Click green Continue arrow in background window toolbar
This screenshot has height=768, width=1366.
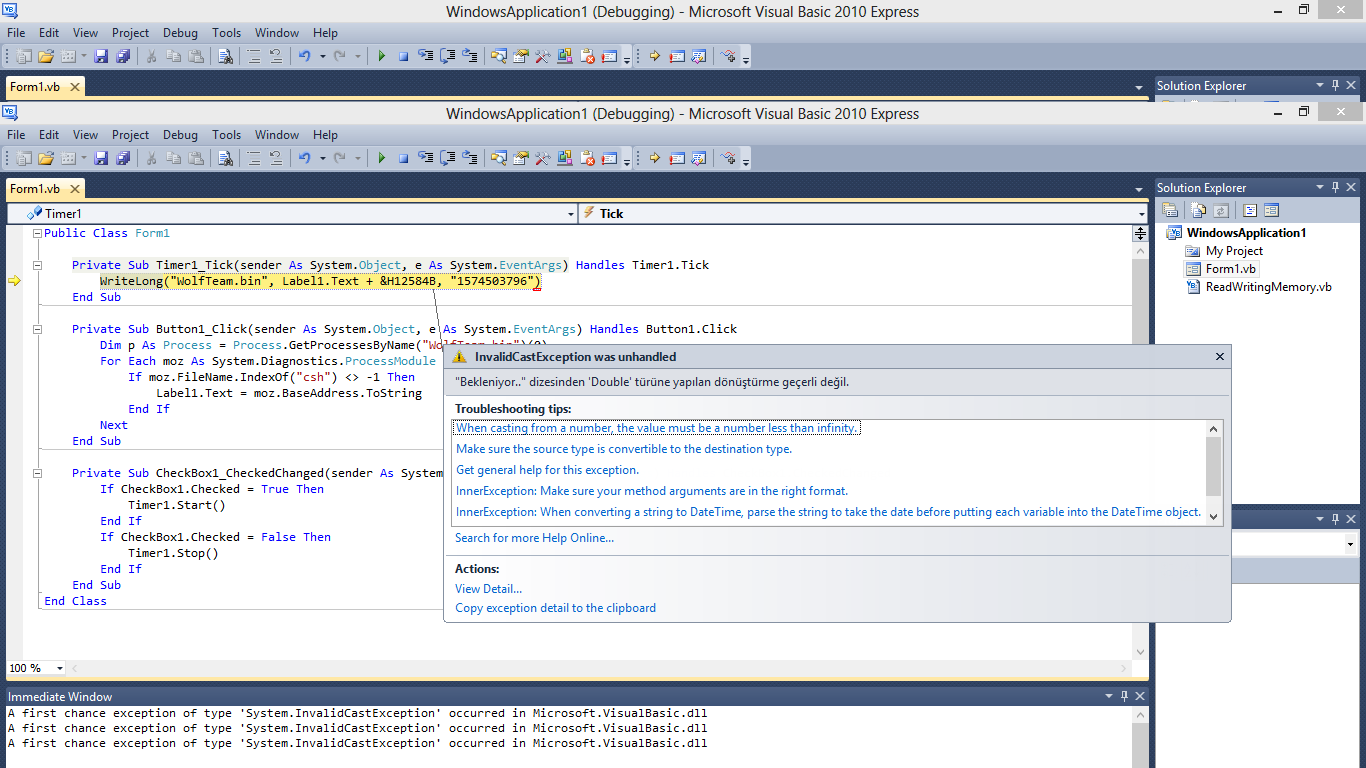click(x=381, y=56)
